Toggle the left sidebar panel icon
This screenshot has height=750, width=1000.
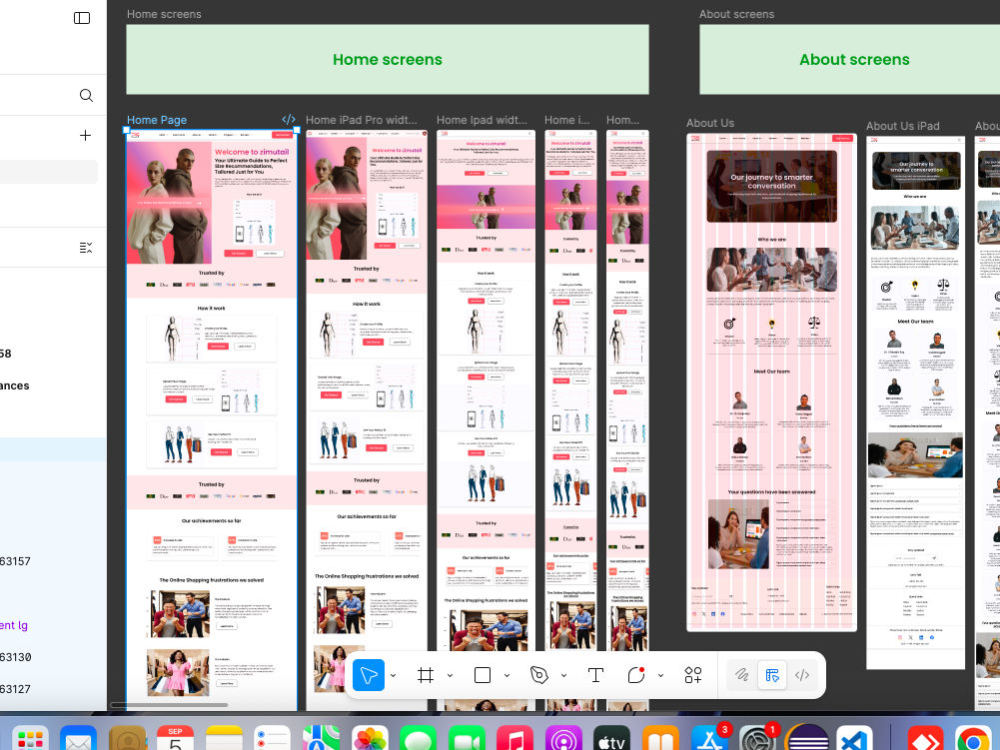(82, 18)
